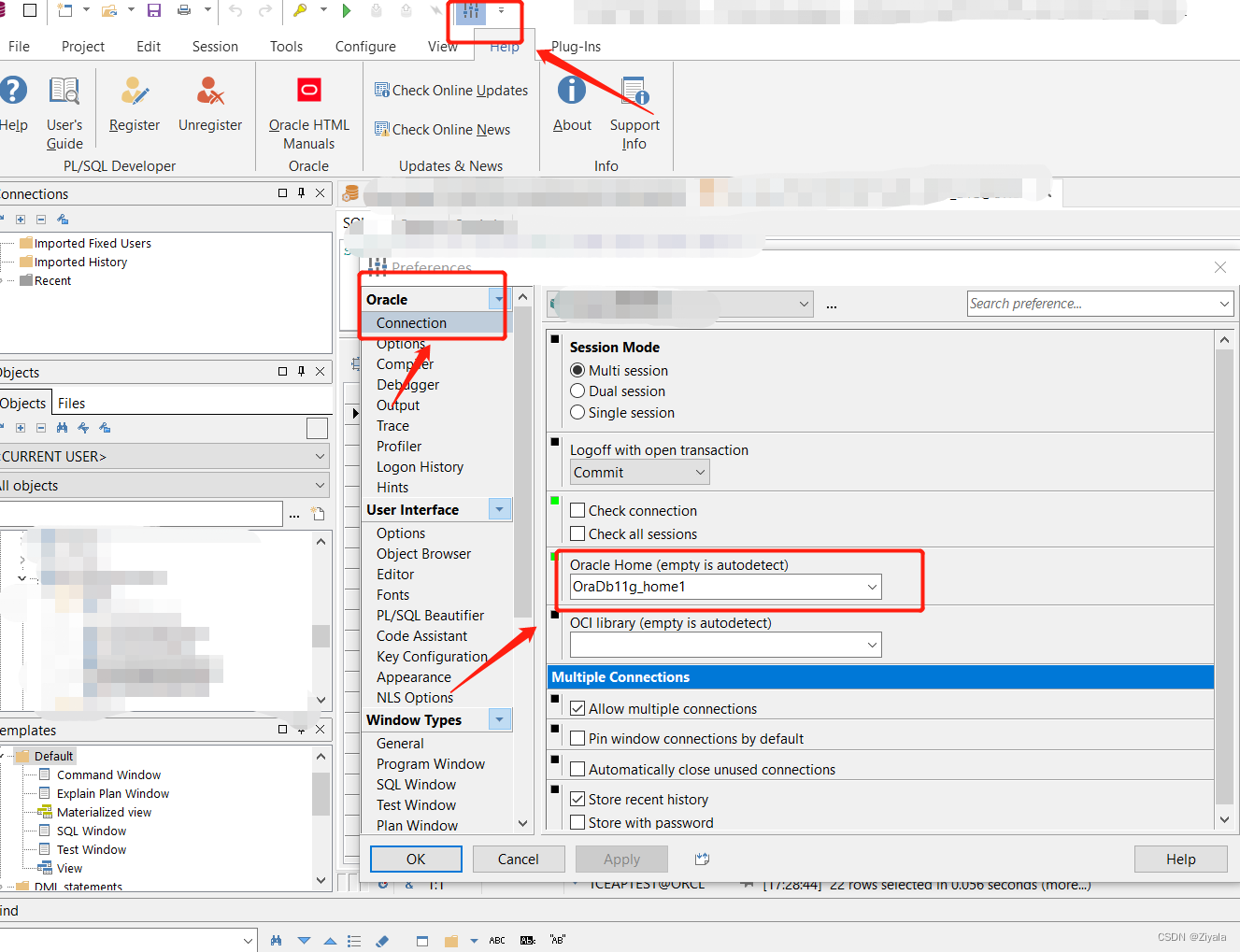Click Find previous up arrow in Find bar
Image resolution: width=1240 pixels, height=952 pixels.
pyautogui.click(x=330, y=941)
